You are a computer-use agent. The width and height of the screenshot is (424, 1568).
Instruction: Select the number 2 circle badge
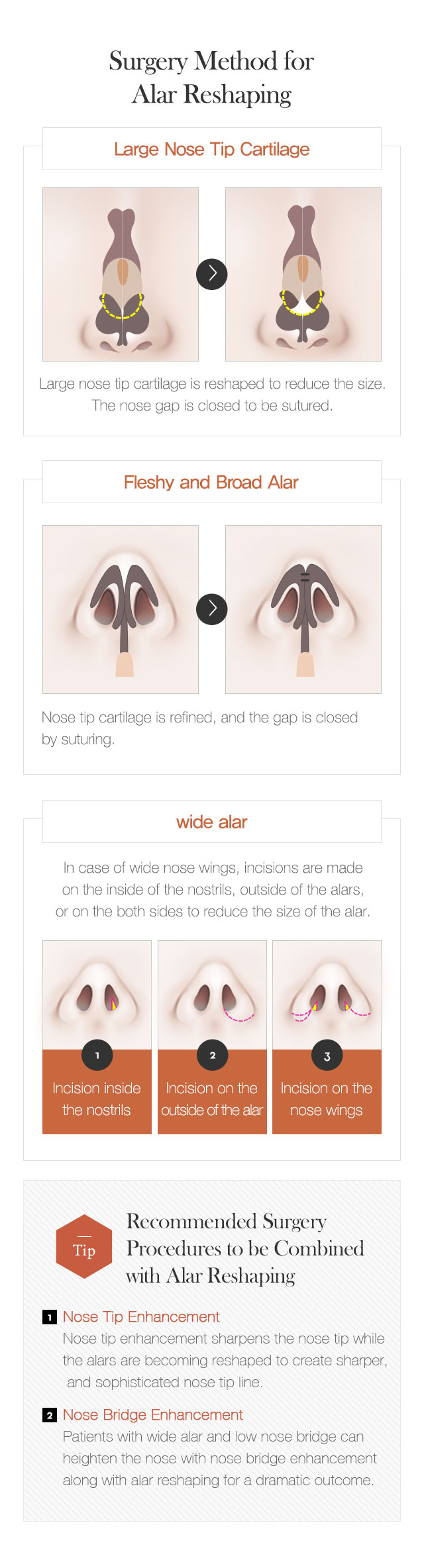coord(213,1055)
